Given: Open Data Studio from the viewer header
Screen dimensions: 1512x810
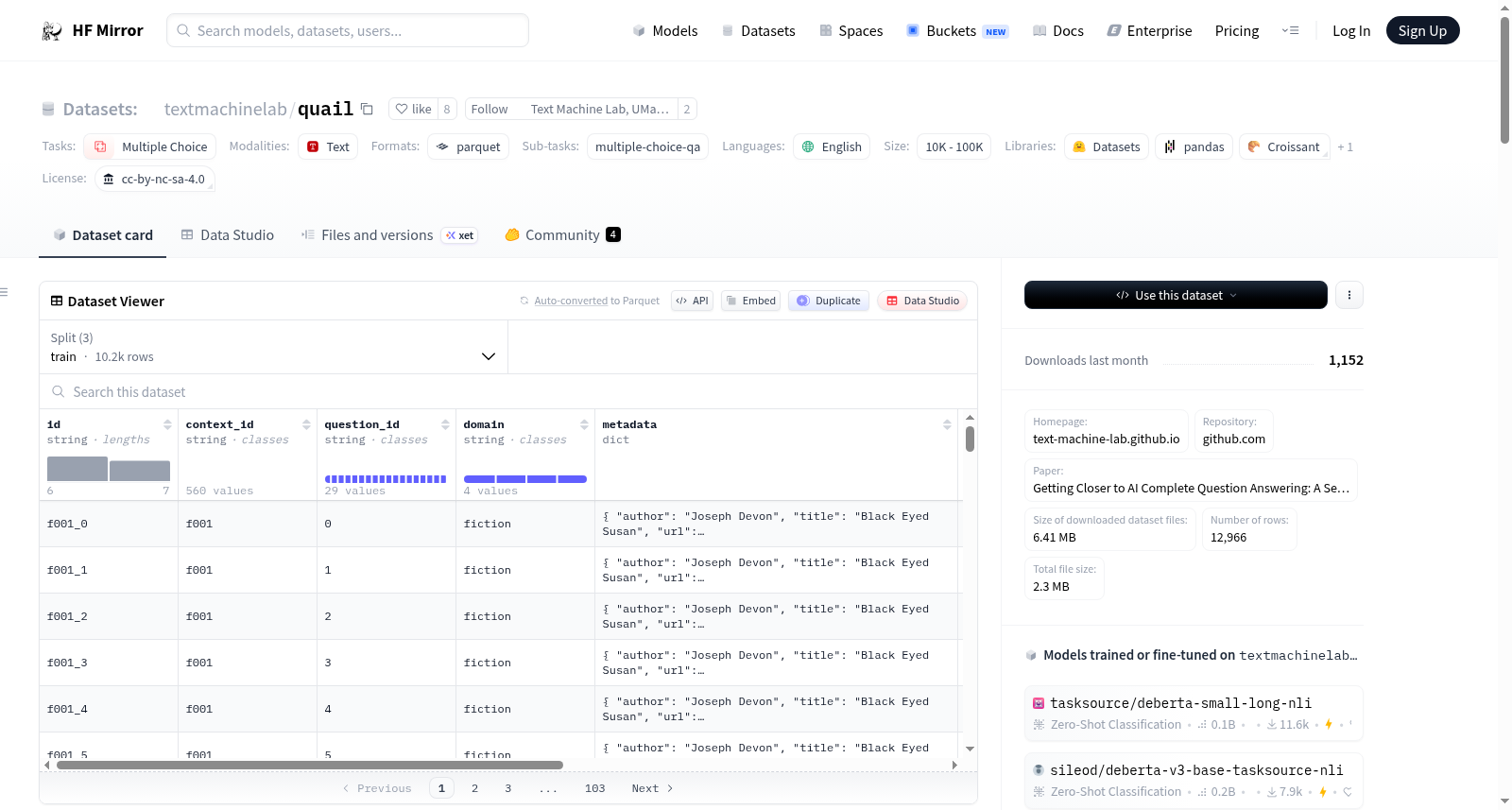Looking at the screenshot, I should coord(922,301).
